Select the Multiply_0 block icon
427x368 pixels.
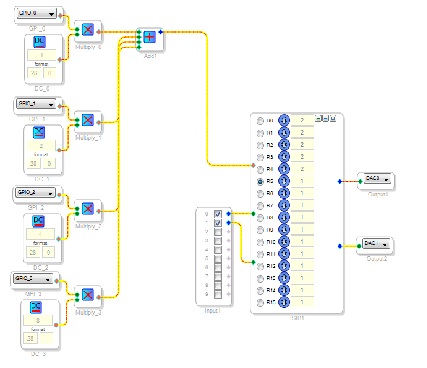pyautogui.click(x=88, y=30)
